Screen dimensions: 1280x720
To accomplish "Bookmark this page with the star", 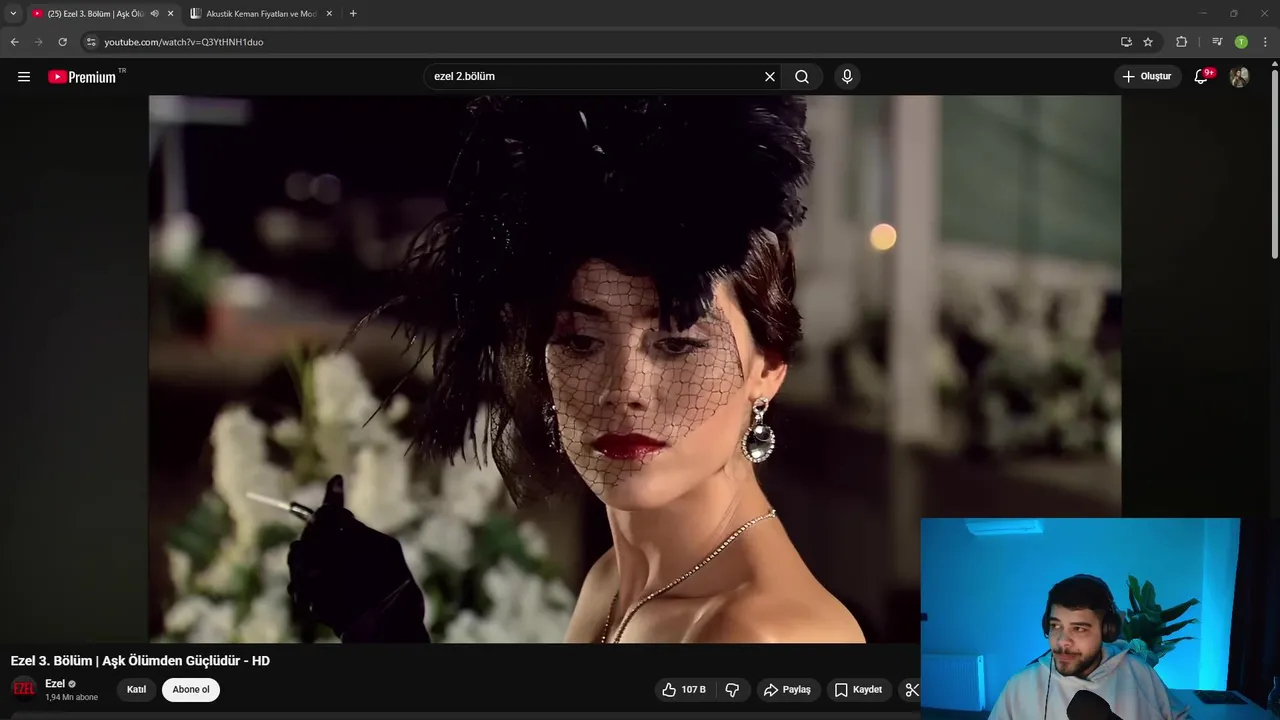I will pos(1148,42).
